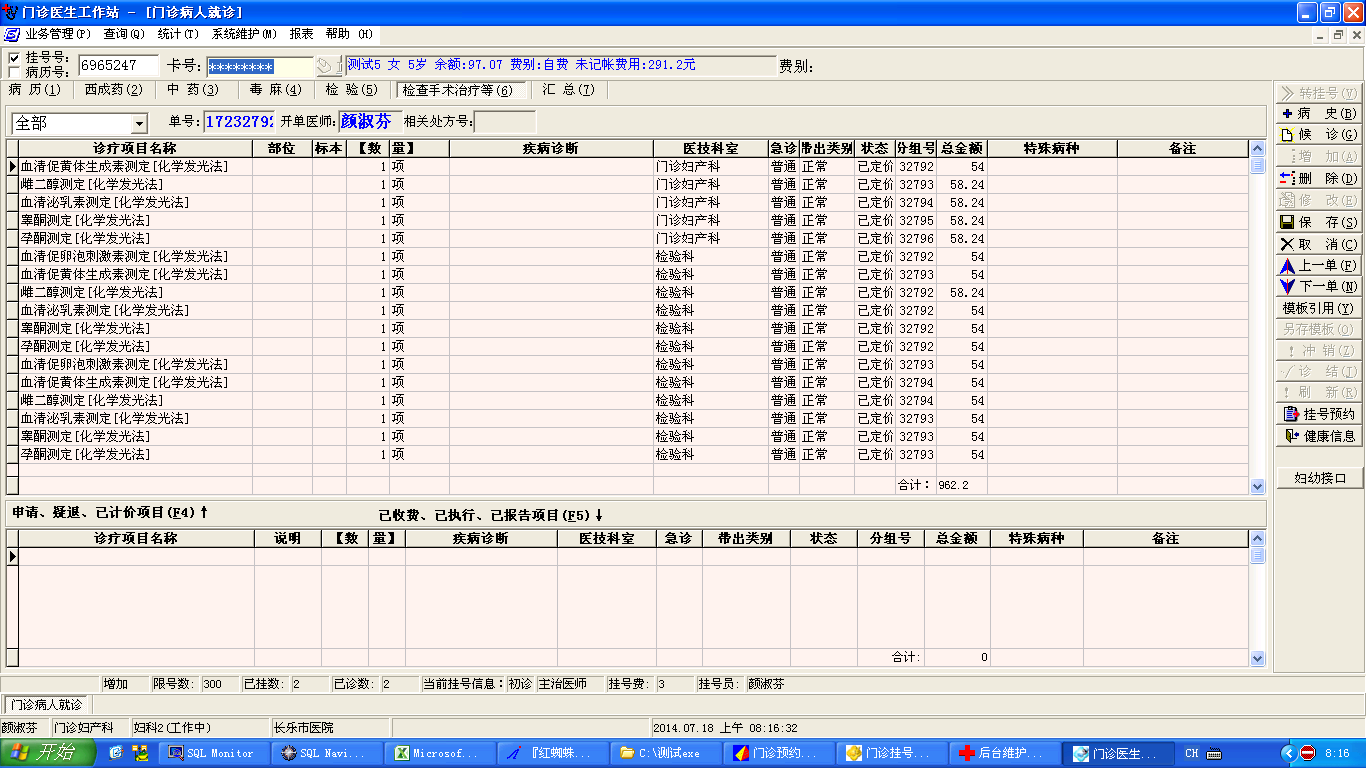This screenshot has width=1366, height=768.
Task: Click the 妇幼接口 button
Action: 1319,478
